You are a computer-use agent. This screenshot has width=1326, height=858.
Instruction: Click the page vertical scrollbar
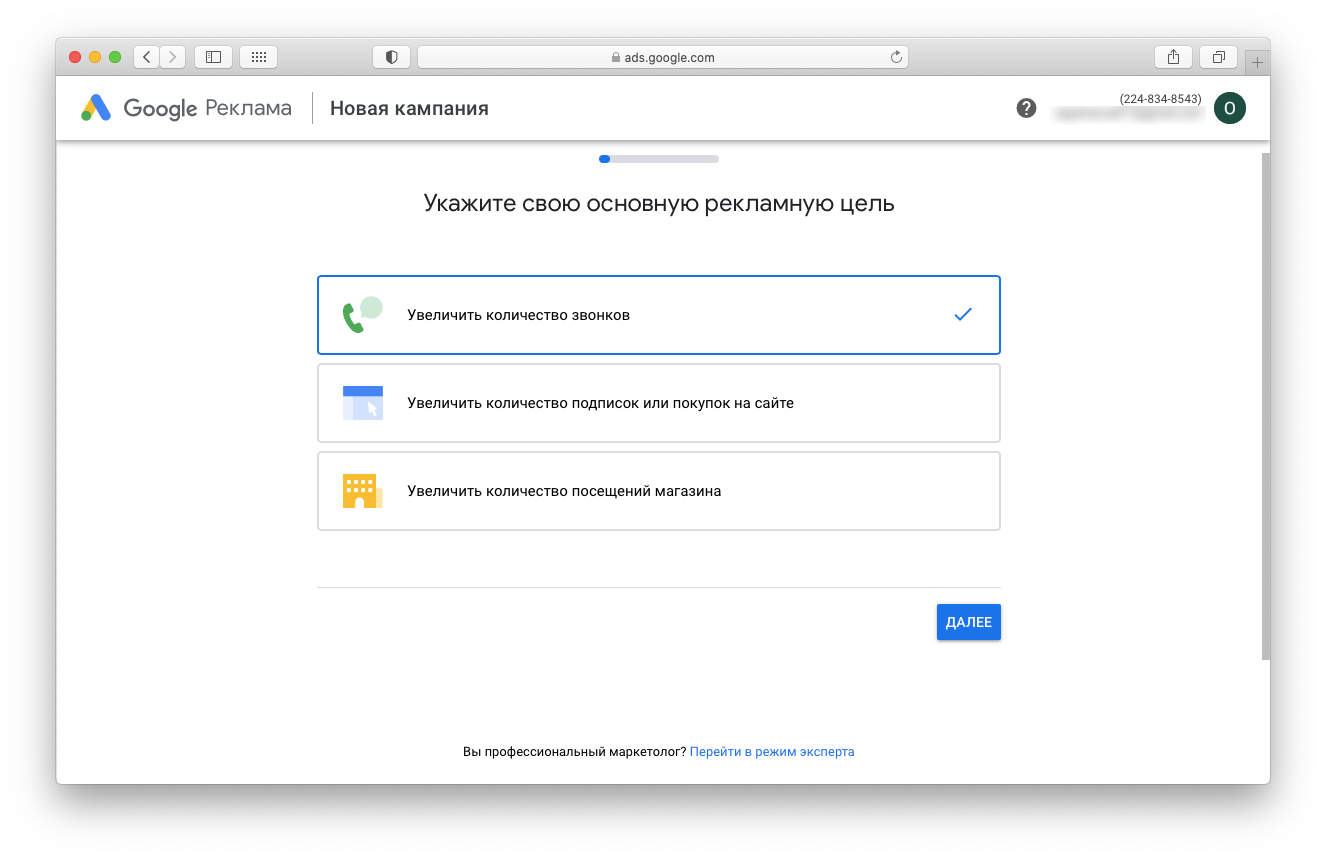click(x=1266, y=405)
